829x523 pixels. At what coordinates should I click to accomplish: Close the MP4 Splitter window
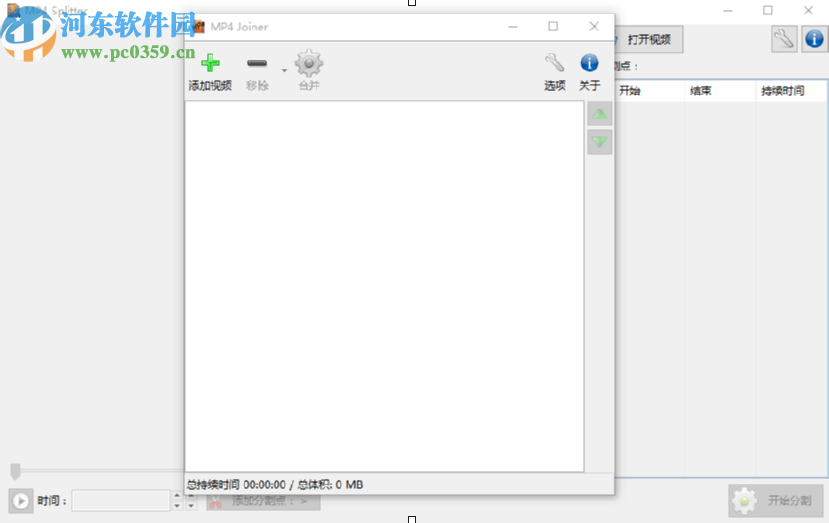click(808, 10)
